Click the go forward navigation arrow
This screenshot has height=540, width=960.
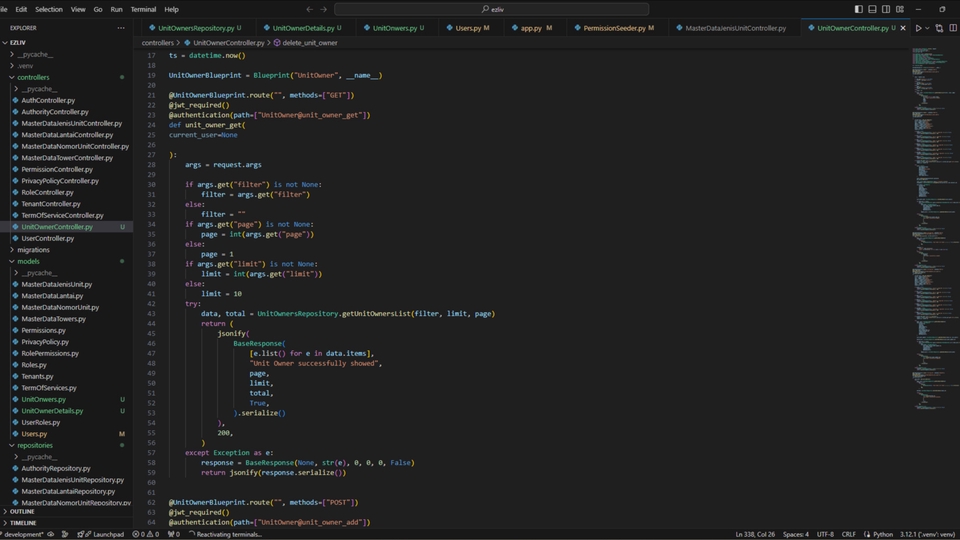pyautogui.click(x=324, y=9)
